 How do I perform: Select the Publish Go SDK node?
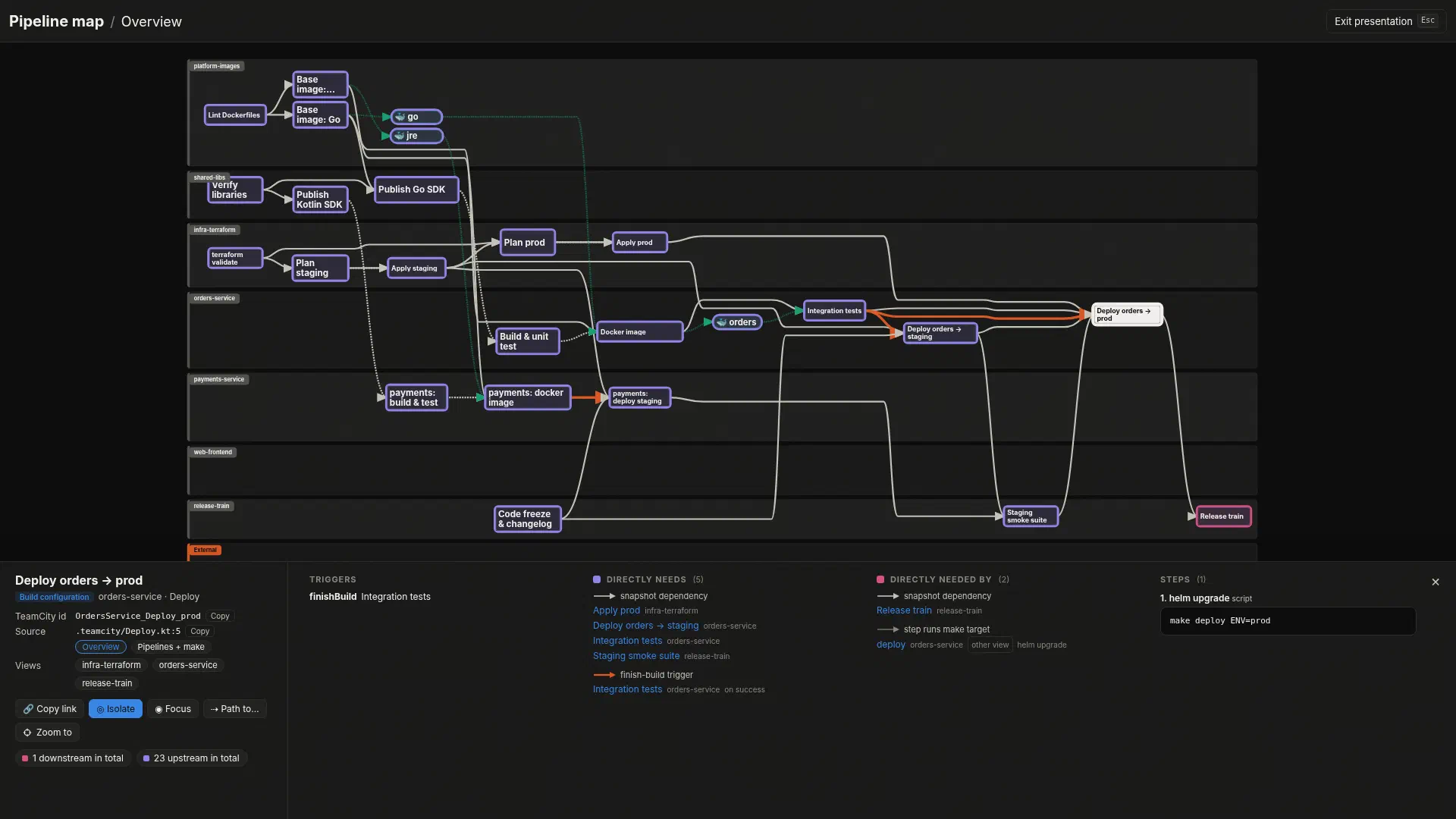(416, 190)
